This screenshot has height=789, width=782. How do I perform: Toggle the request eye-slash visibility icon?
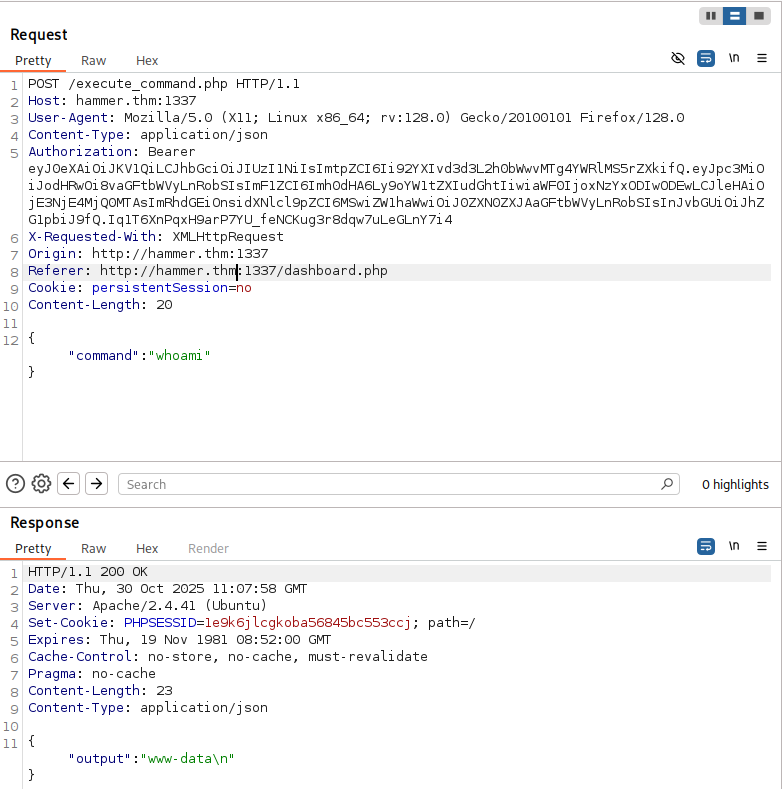[x=678, y=59]
